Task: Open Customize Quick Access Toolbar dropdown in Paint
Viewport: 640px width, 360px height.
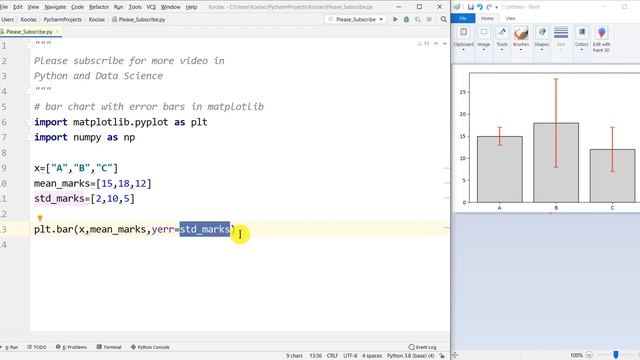Action: pos(497,7)
